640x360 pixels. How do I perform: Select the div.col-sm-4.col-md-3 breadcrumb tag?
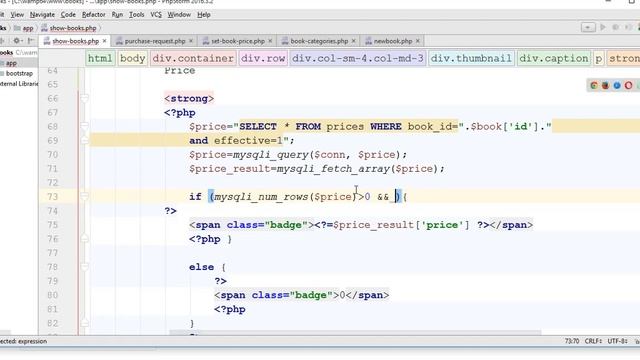(x=358, y=58)
